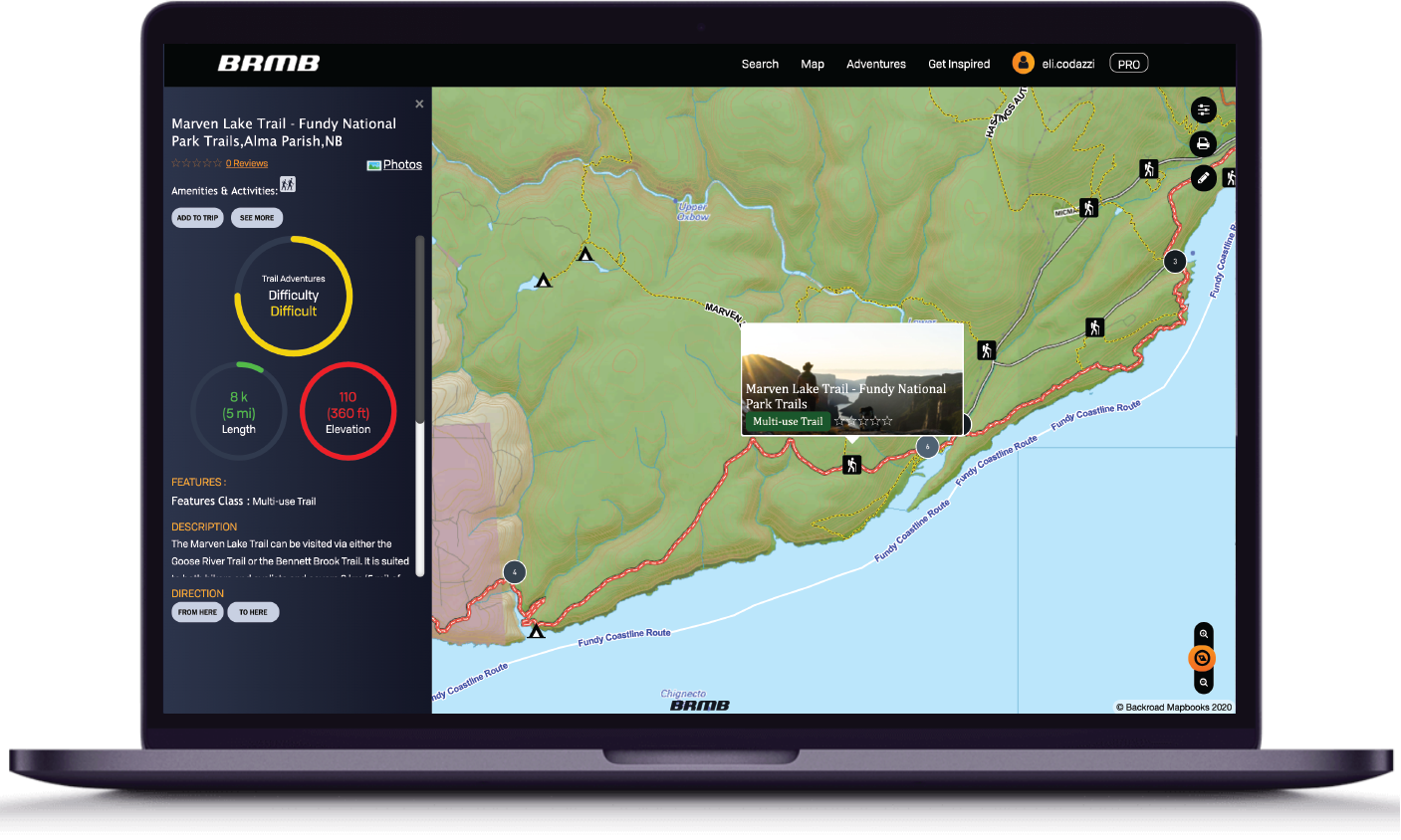Switch to the Get Inspired section
The width and height of the screenshot is (1401, 840).
958,64
